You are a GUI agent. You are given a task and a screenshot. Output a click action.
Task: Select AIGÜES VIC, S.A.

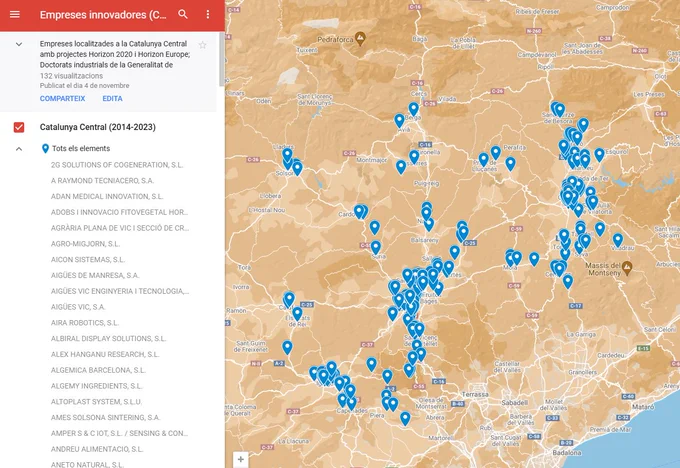click(x=78, y=307)
